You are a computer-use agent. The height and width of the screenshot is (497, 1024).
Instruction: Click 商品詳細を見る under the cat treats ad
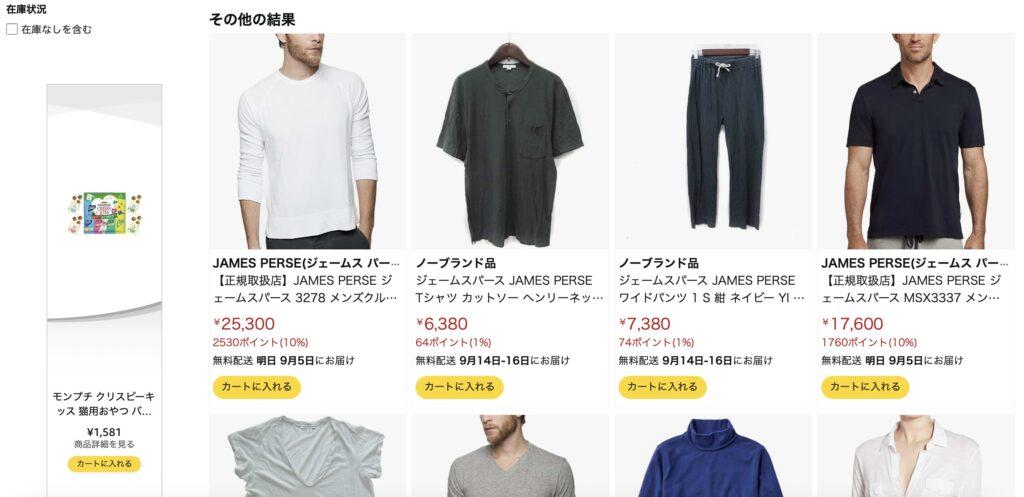pos(104,444)
